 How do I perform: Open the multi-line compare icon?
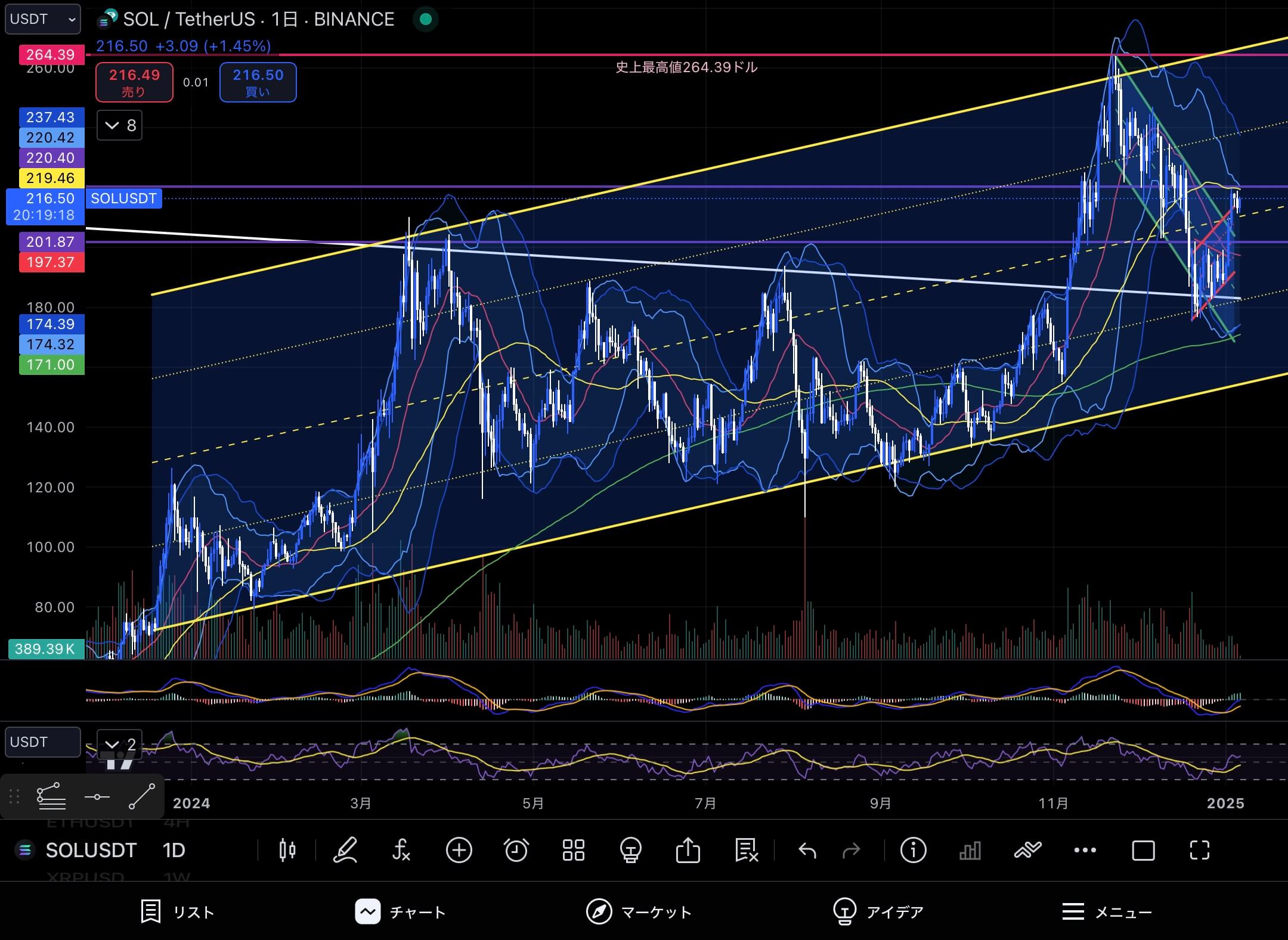[x=1027, y=850]
